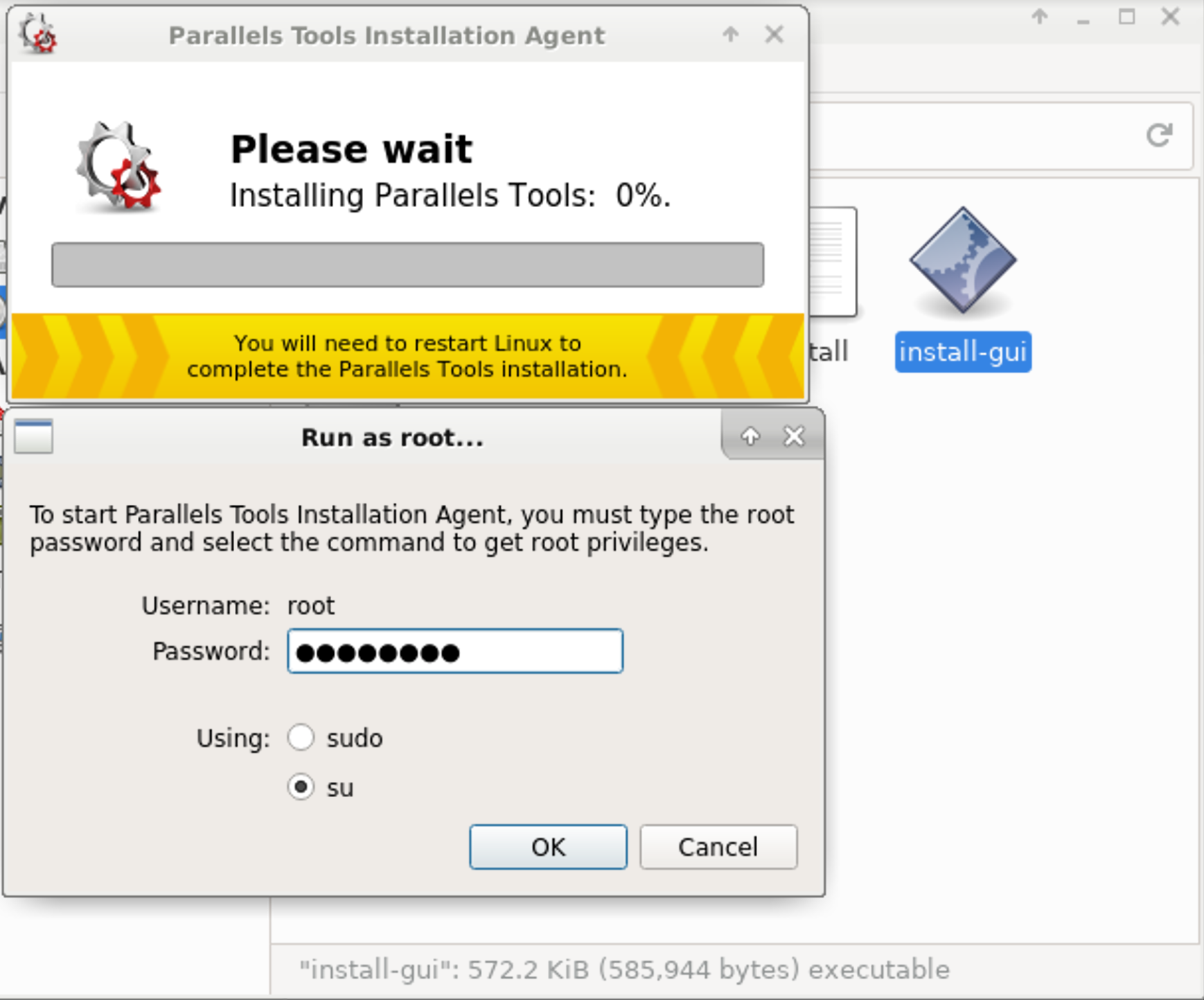
Task: Click the Parallels gear logo image
Action: (118, 166)
